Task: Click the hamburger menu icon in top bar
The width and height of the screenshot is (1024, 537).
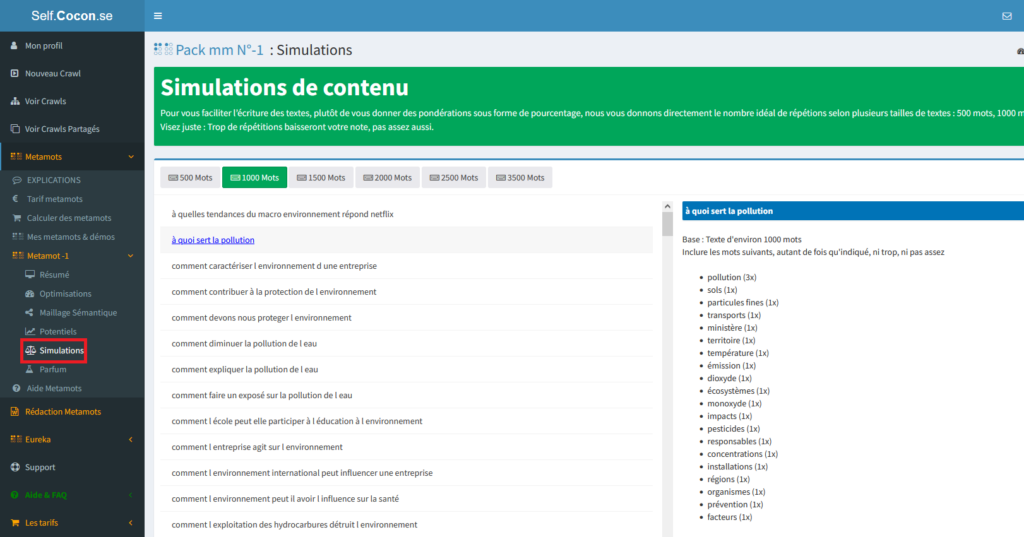Action: point(158,16)
